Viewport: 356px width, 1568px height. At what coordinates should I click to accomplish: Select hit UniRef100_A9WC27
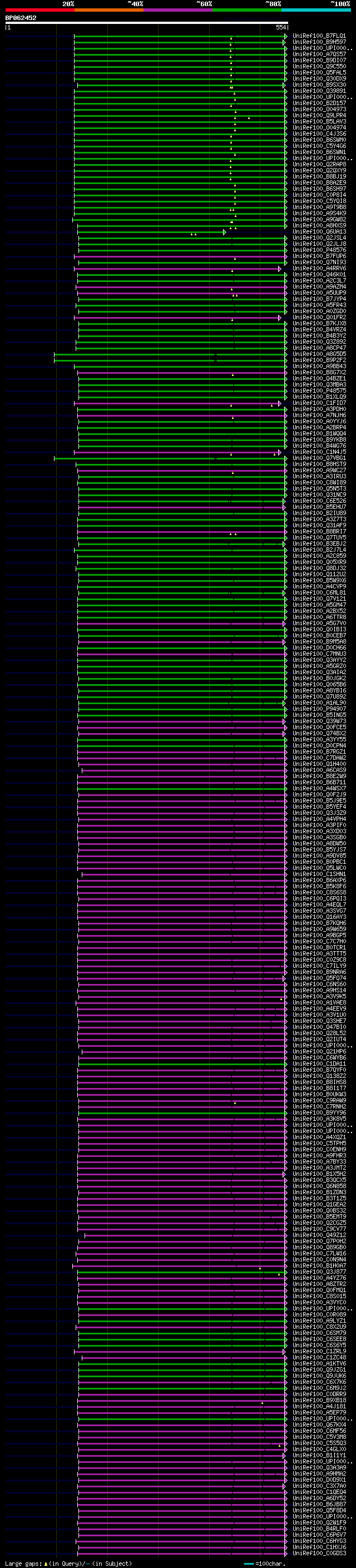click(319, 470)
